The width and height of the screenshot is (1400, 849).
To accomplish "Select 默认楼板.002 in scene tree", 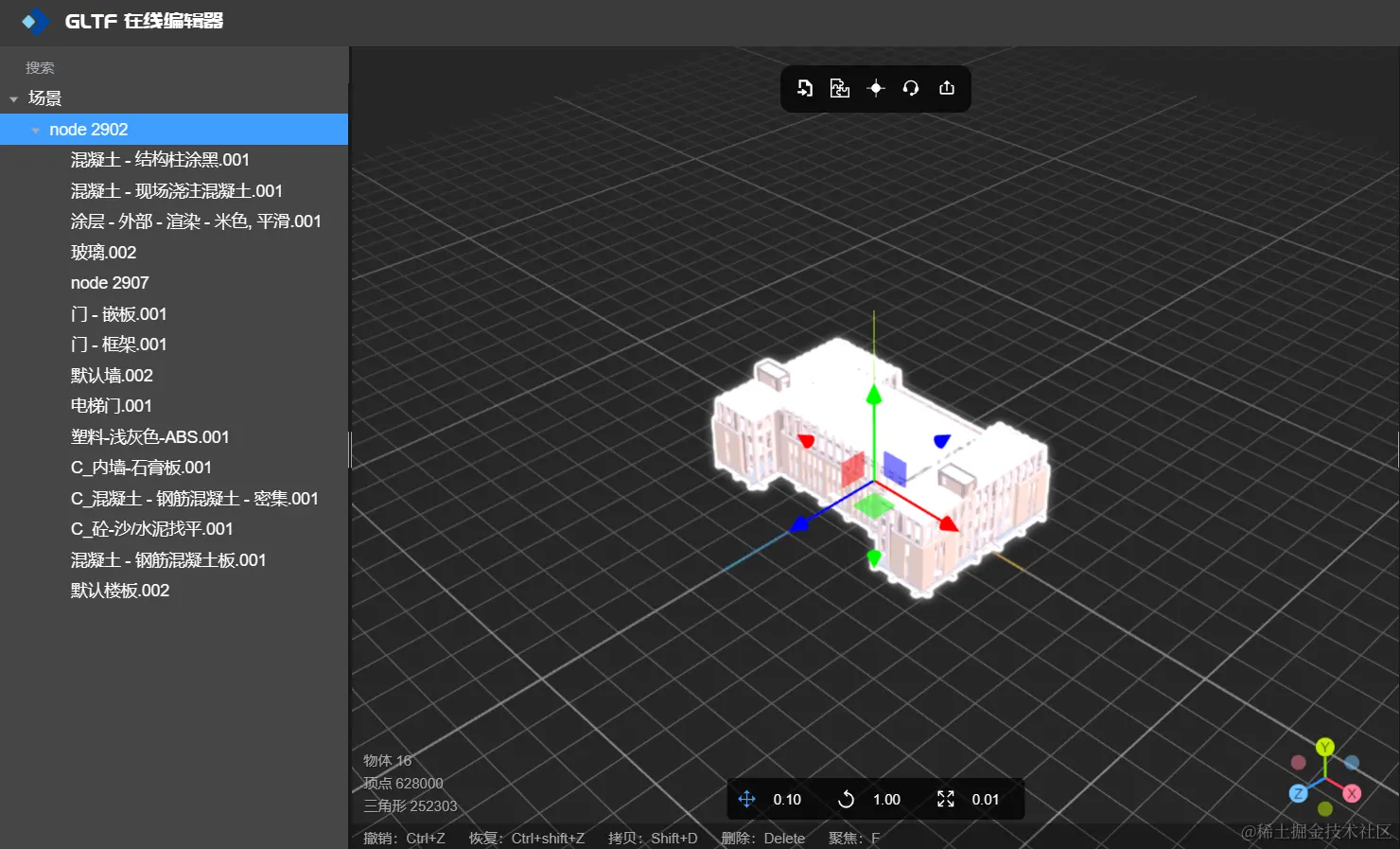I will pos(174,591).
